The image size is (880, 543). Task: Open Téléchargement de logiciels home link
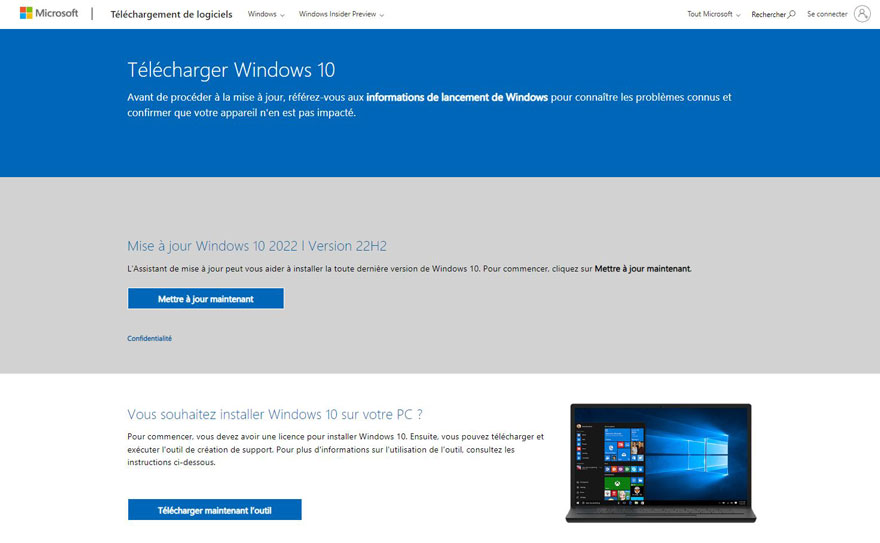[171, 14]
